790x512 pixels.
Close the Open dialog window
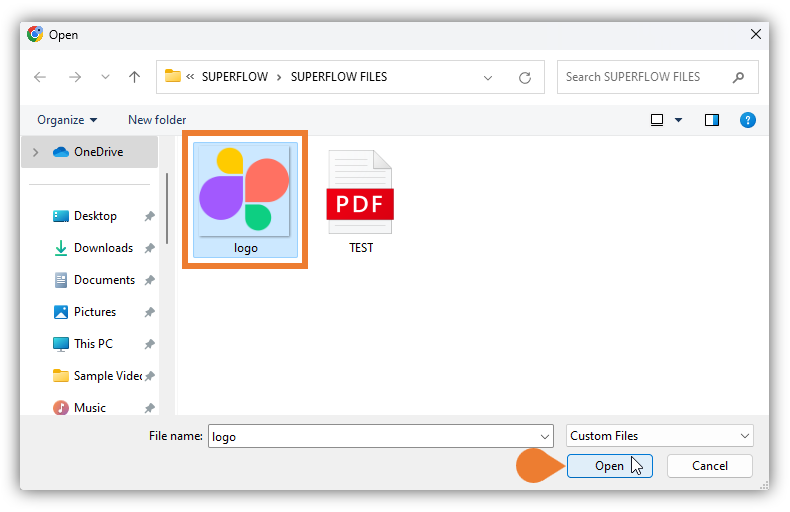pyautogui.click(x=756, y=34)
